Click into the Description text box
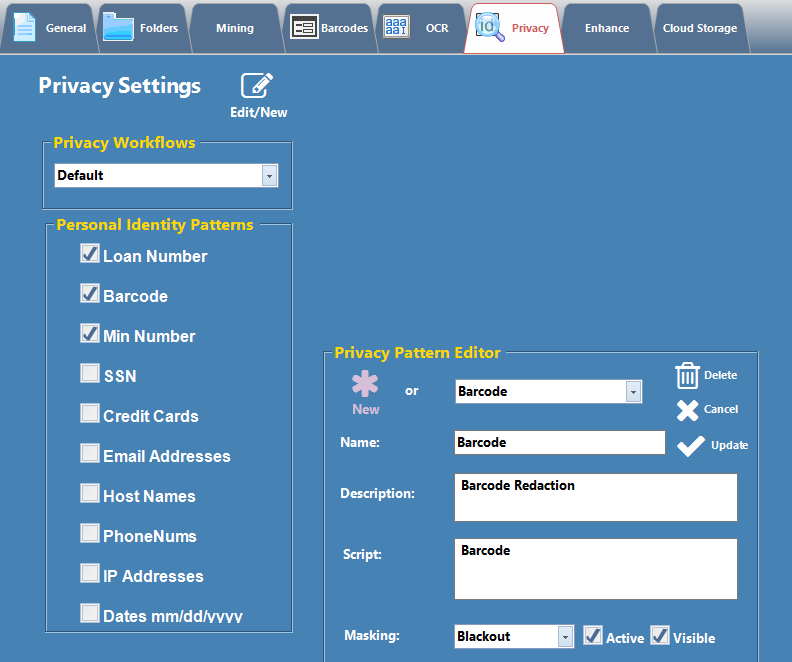Screen dimensions: 792x662 596,497
